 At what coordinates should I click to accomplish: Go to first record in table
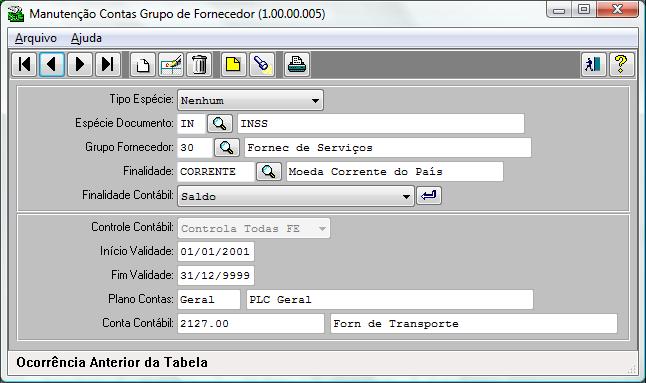coord(25,64)
